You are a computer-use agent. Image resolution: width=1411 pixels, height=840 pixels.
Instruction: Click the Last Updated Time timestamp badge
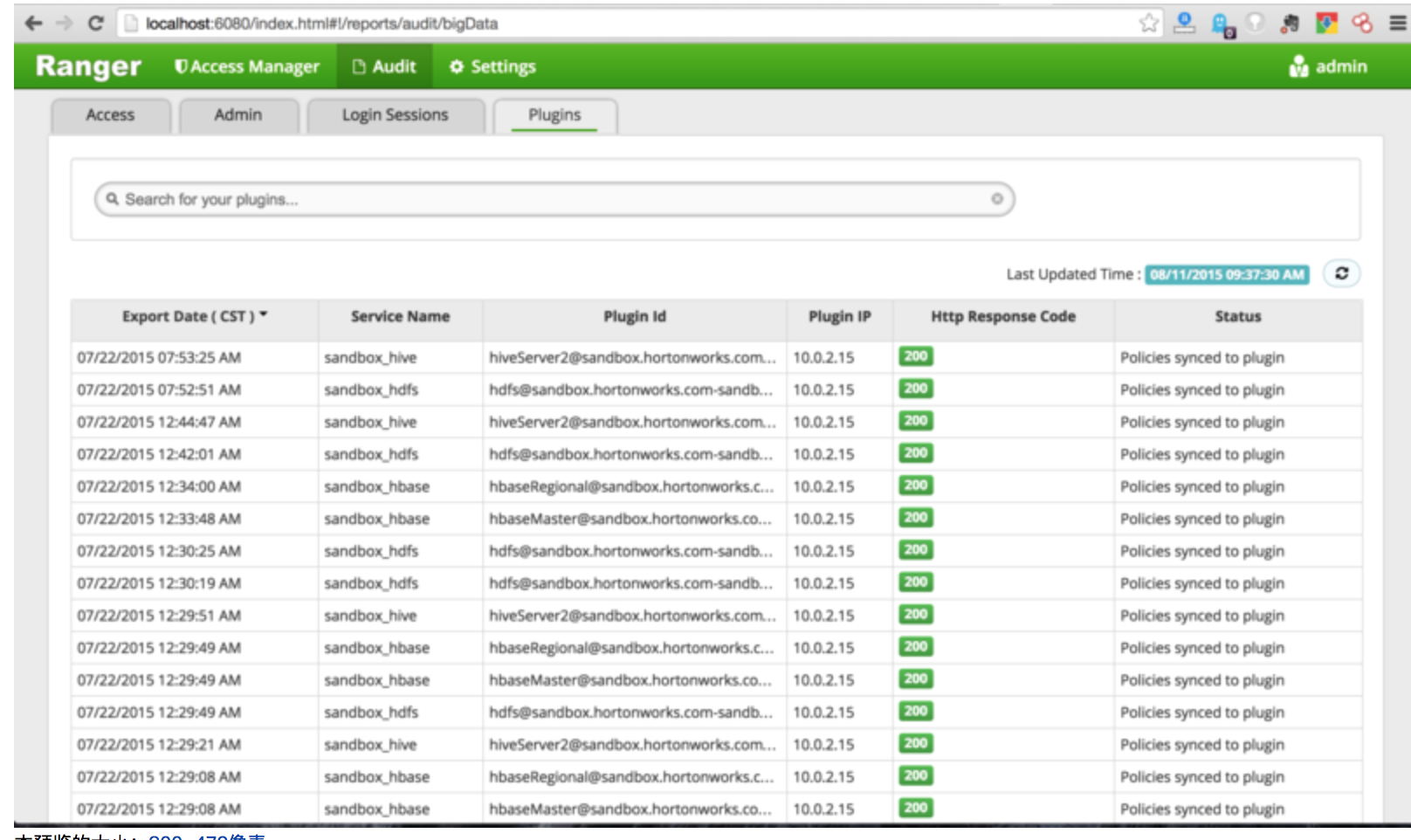click(1227, 274)
